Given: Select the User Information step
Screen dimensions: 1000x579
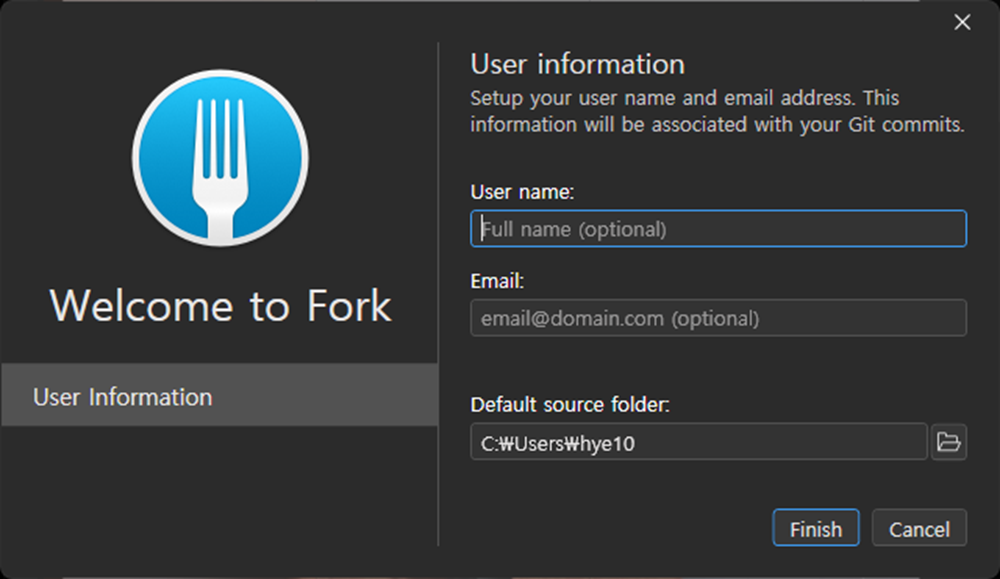Looking at the screenshot, I should click(x=219, y=395).
